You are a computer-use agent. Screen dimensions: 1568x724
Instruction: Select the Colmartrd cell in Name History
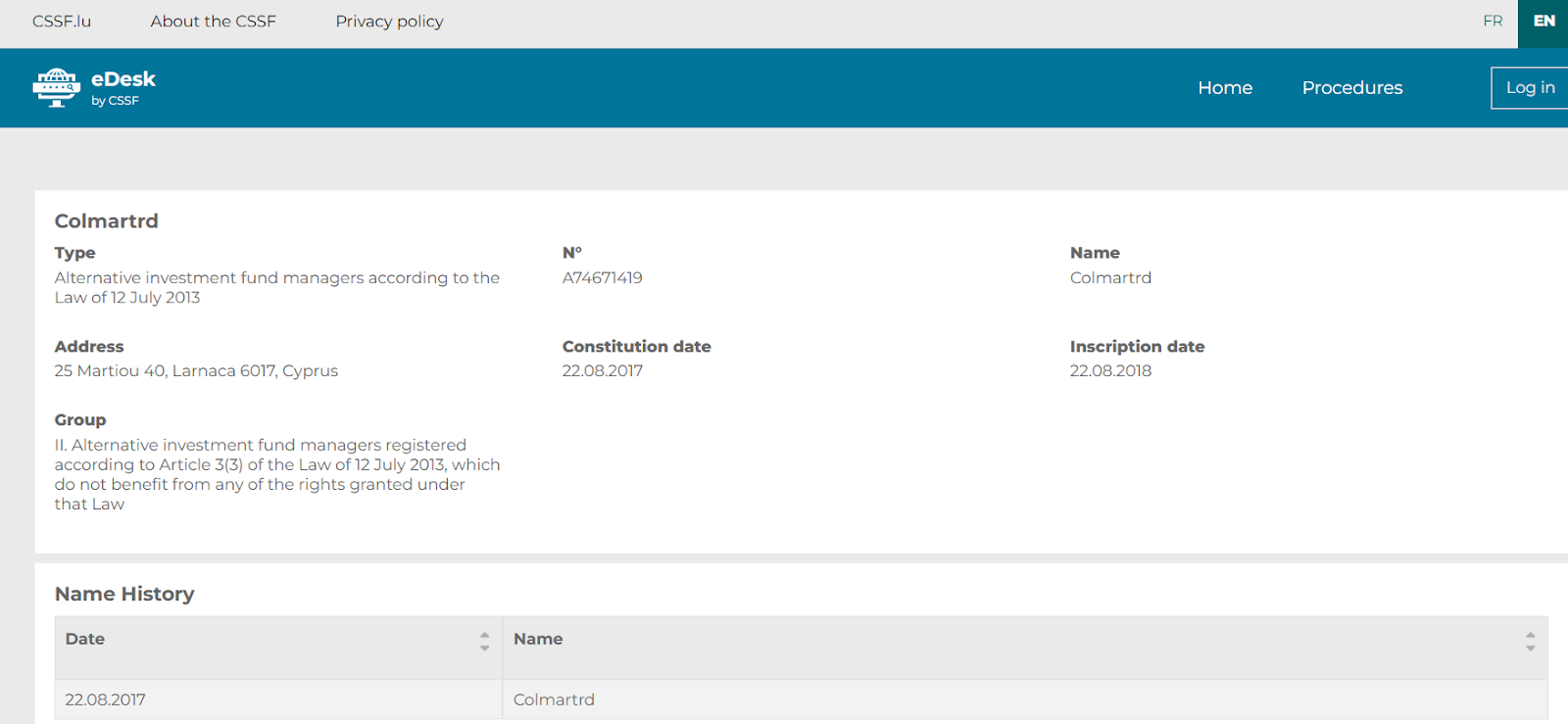554,700
